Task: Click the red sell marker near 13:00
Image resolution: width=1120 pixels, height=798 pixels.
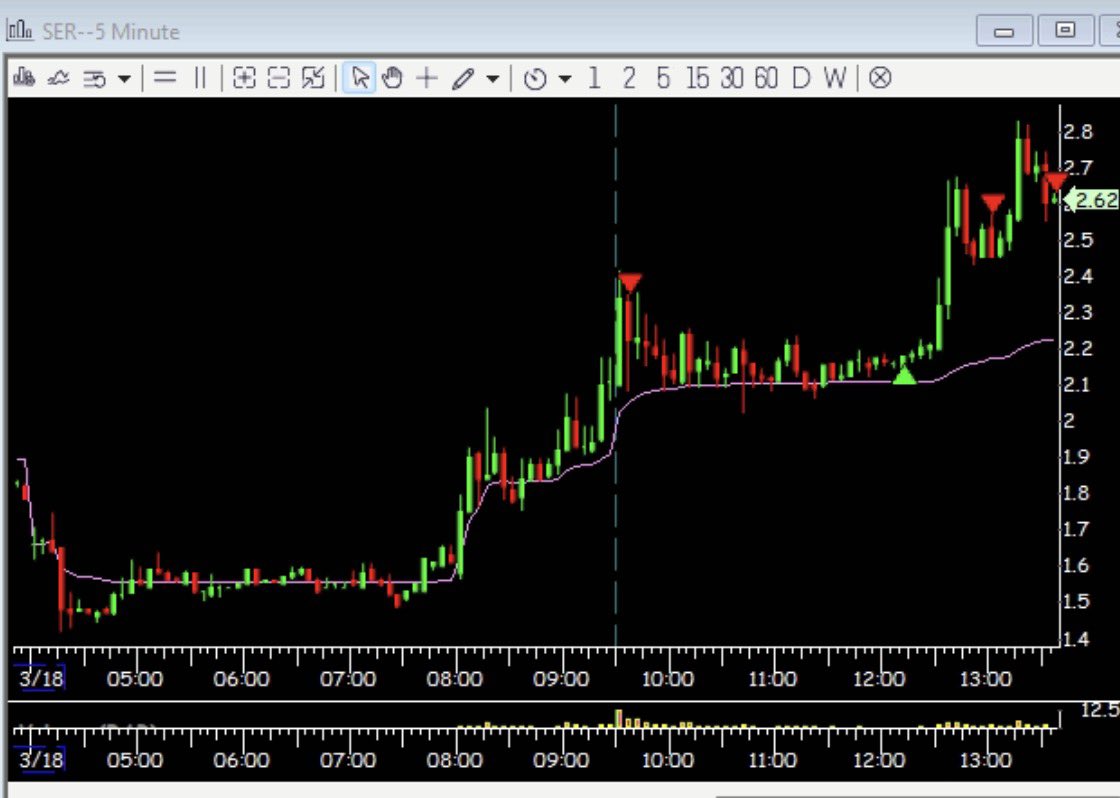Action: coord(993,204)
